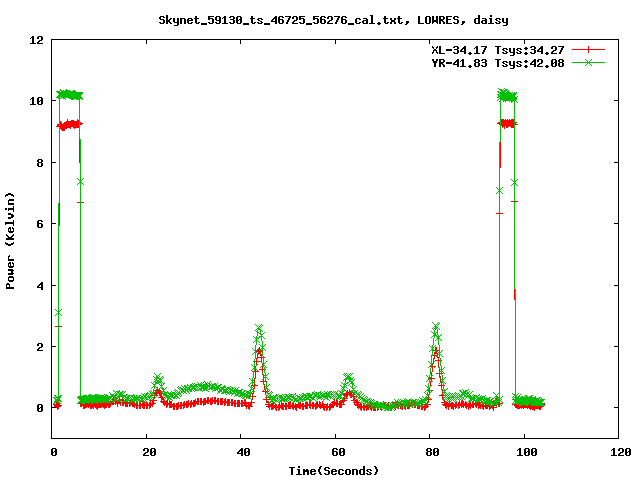The image size is (640, 480).
Task: Click the XL-34.17 Tsys:34.27 legend entry
Action: 498,50
